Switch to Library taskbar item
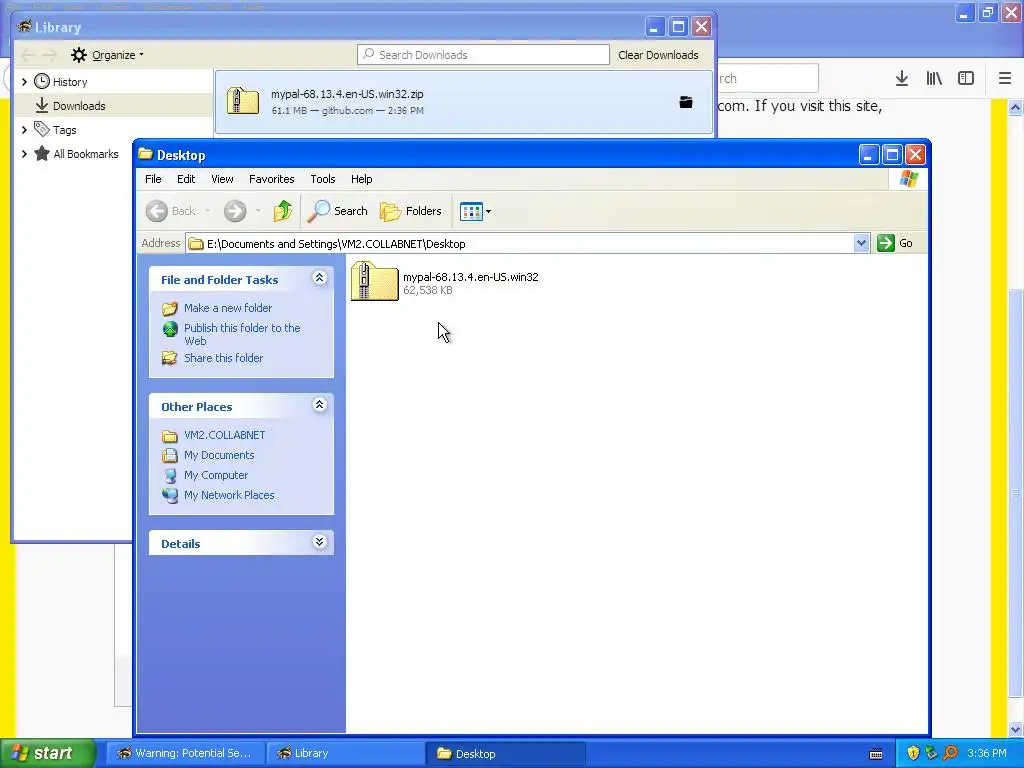This screenshot has width=1024, height=768. coord(345,753)
